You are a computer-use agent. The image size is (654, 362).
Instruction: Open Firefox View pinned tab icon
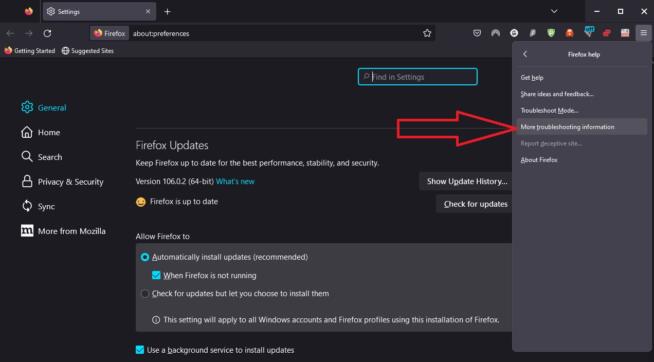pyautogui.click(x=28, y=11)
